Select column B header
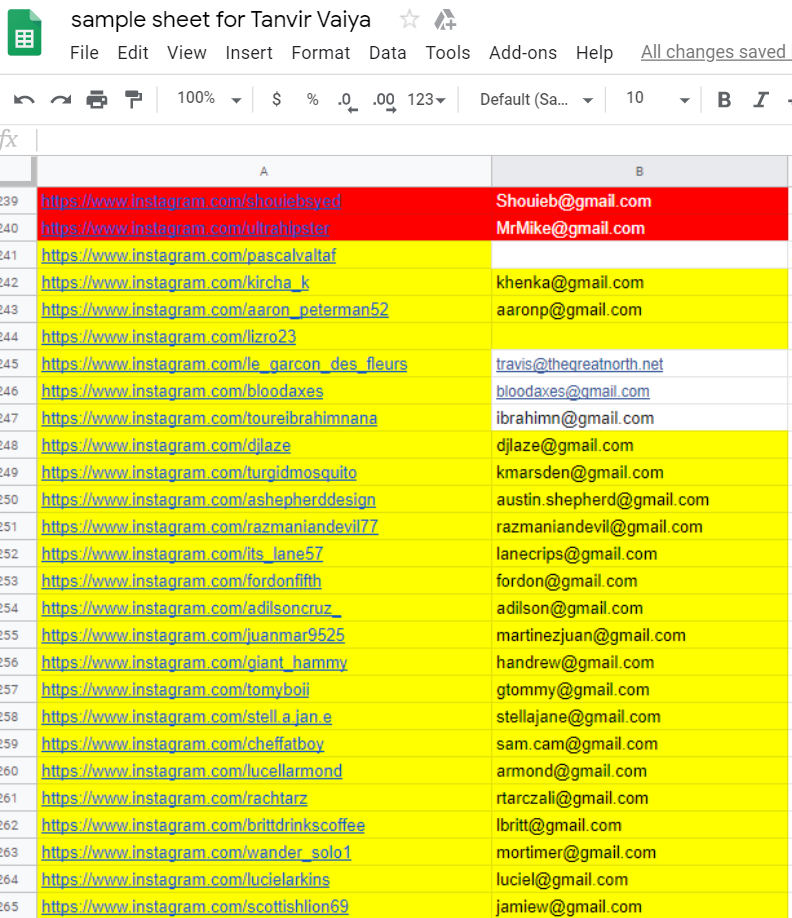Image resolution: width=792 pixels, height=918 pixels. (639, 172)
